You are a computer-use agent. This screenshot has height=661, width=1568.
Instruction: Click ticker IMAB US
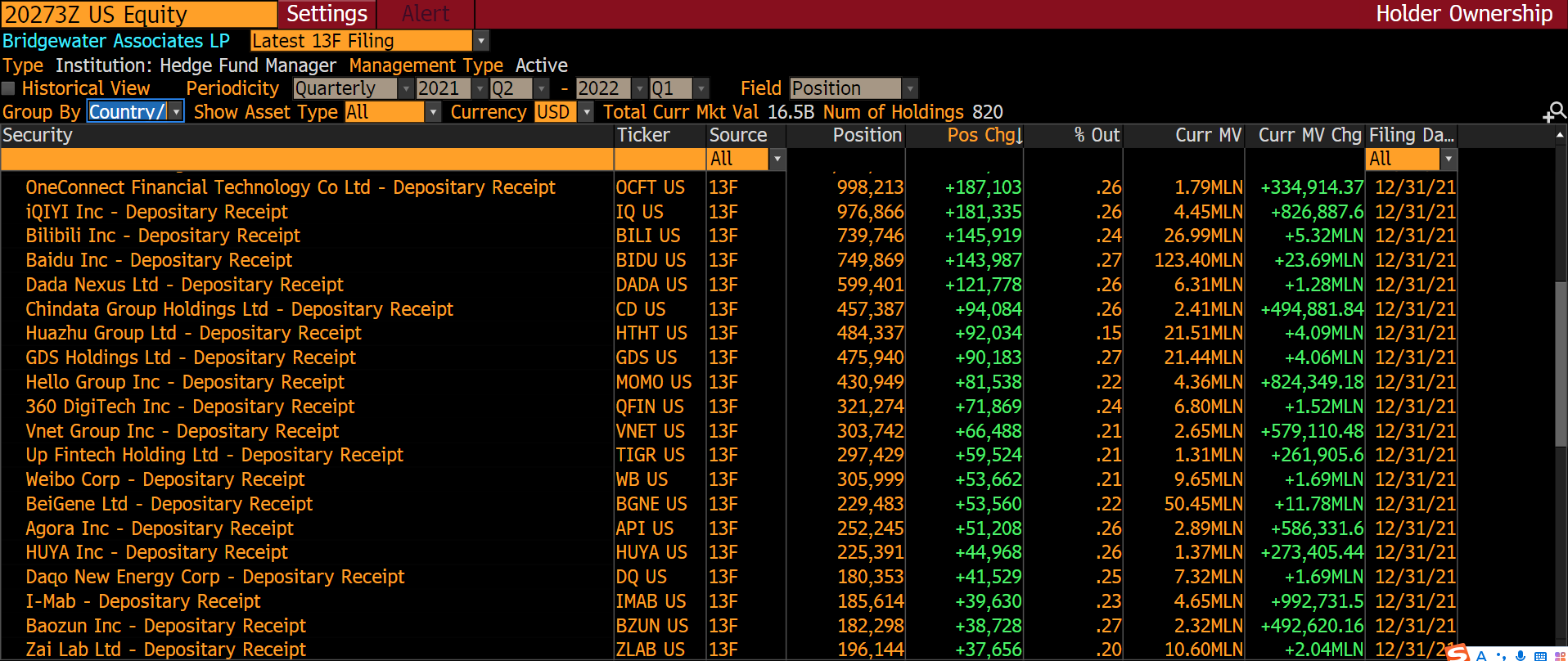[651, 601]
